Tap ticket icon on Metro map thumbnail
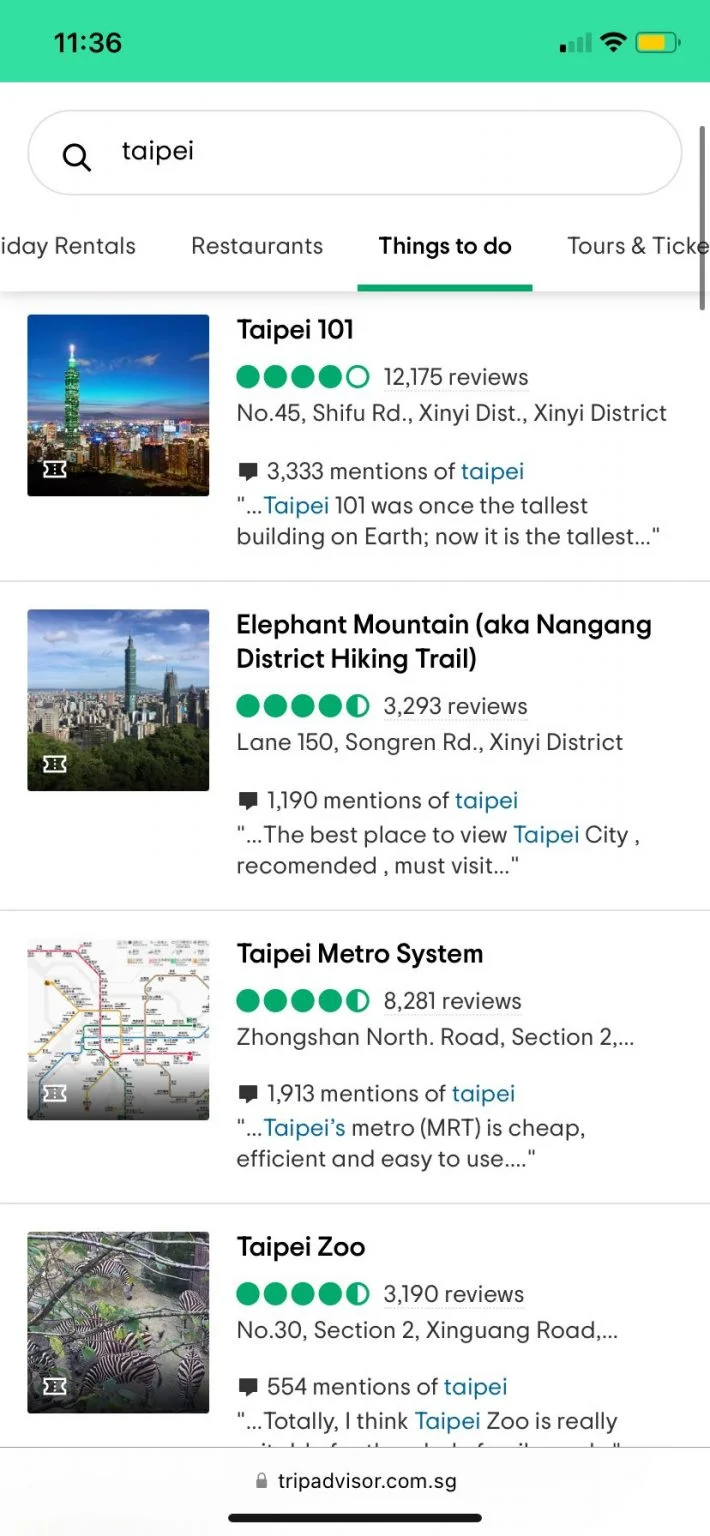The width and height of the screenshot is (710, 1536). [x=55, y=1093]
